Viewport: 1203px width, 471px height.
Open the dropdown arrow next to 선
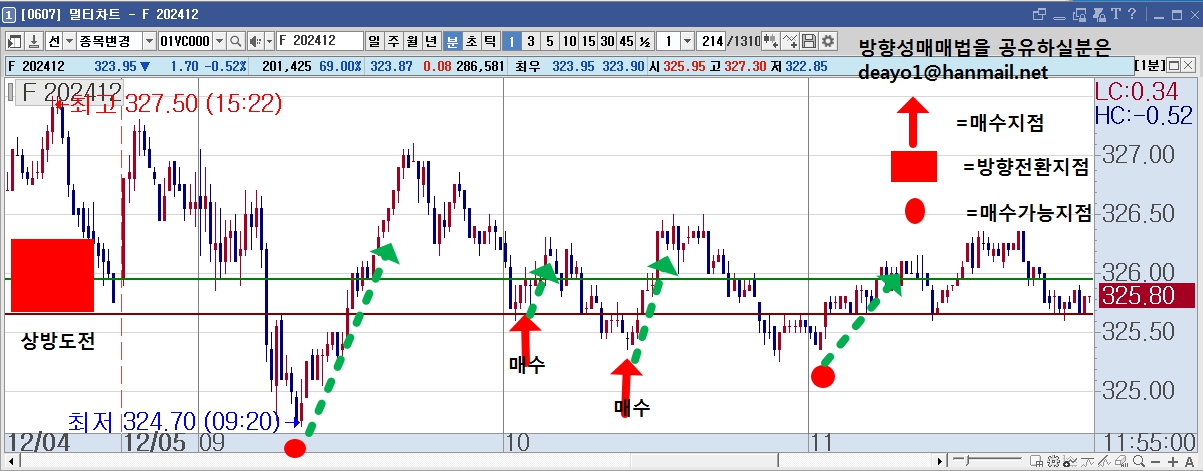69,41
